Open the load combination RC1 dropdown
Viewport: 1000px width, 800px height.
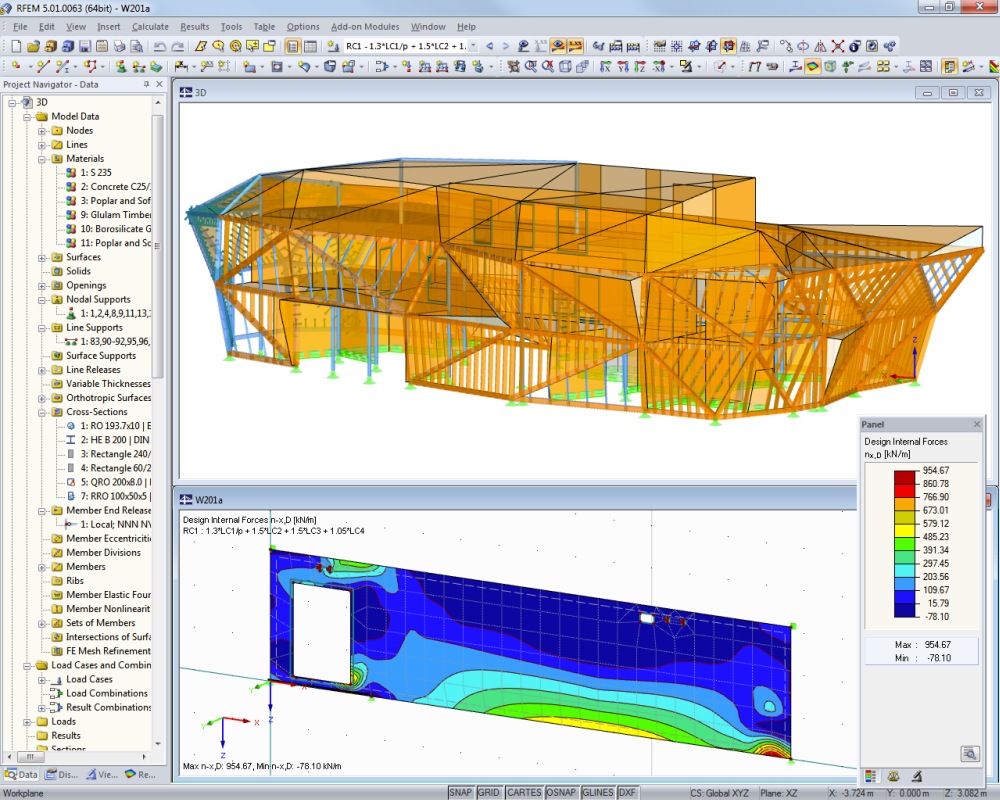pyautogui.click(x=473, y=46)
